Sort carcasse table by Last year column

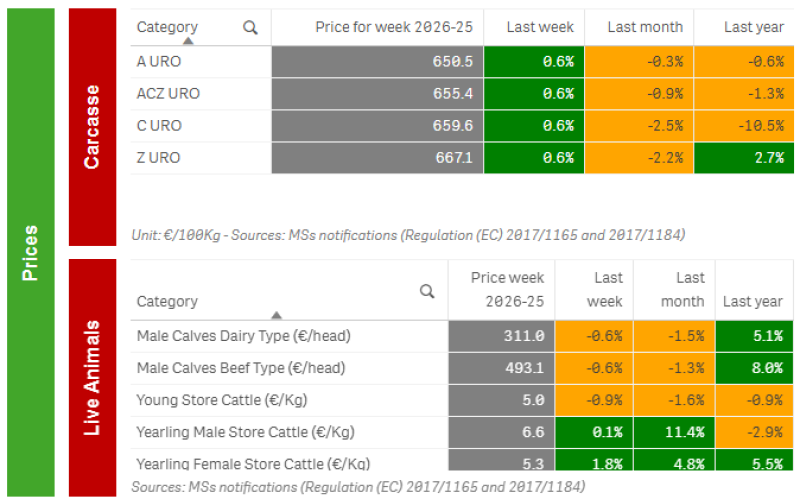pyautogui.click(x=754, y=27)
